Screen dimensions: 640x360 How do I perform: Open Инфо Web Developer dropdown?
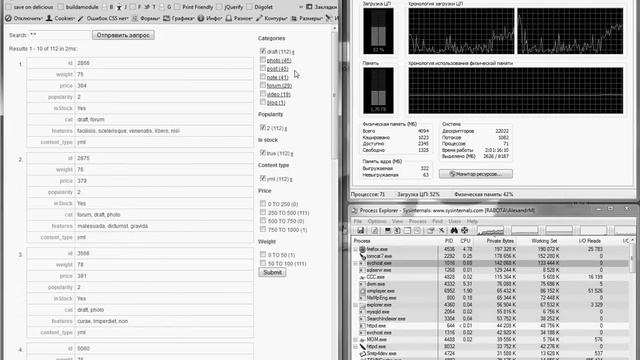(210, 18)
